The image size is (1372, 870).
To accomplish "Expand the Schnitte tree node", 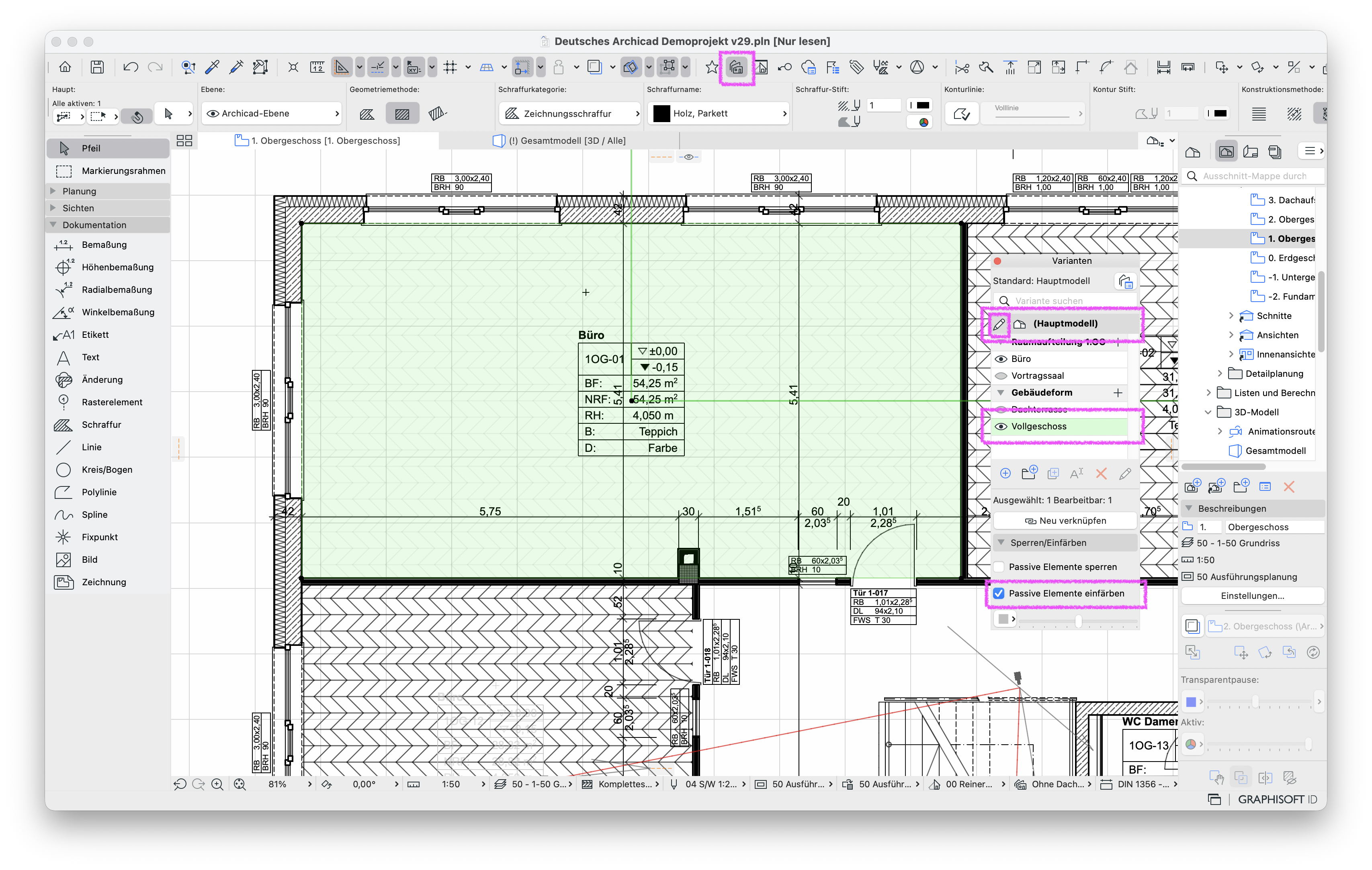I will [1231, 316].
